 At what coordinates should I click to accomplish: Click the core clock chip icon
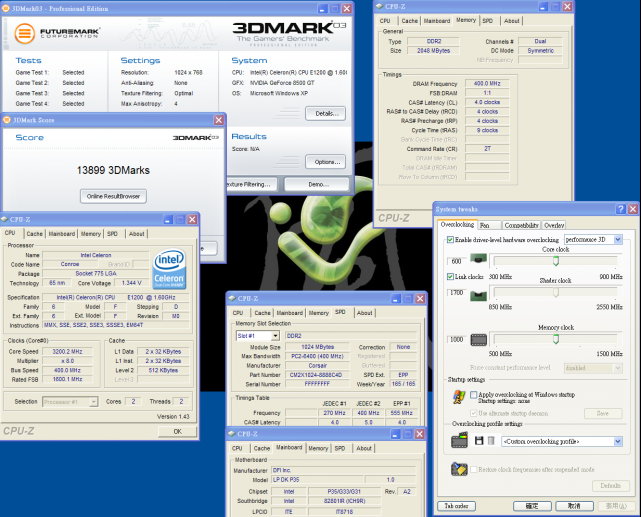(x=478, y=260)
